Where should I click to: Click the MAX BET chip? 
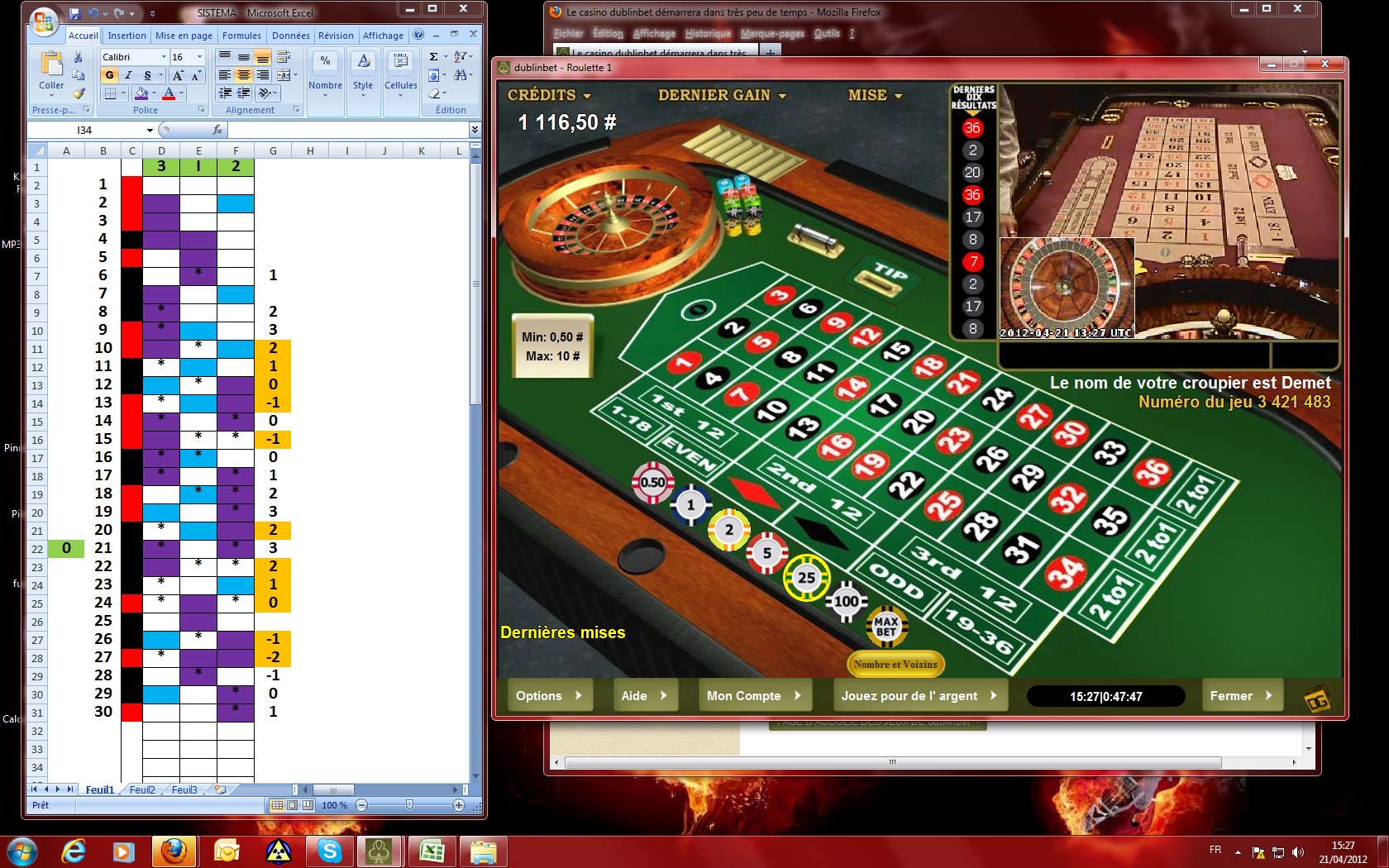click(x=885, y=627)
